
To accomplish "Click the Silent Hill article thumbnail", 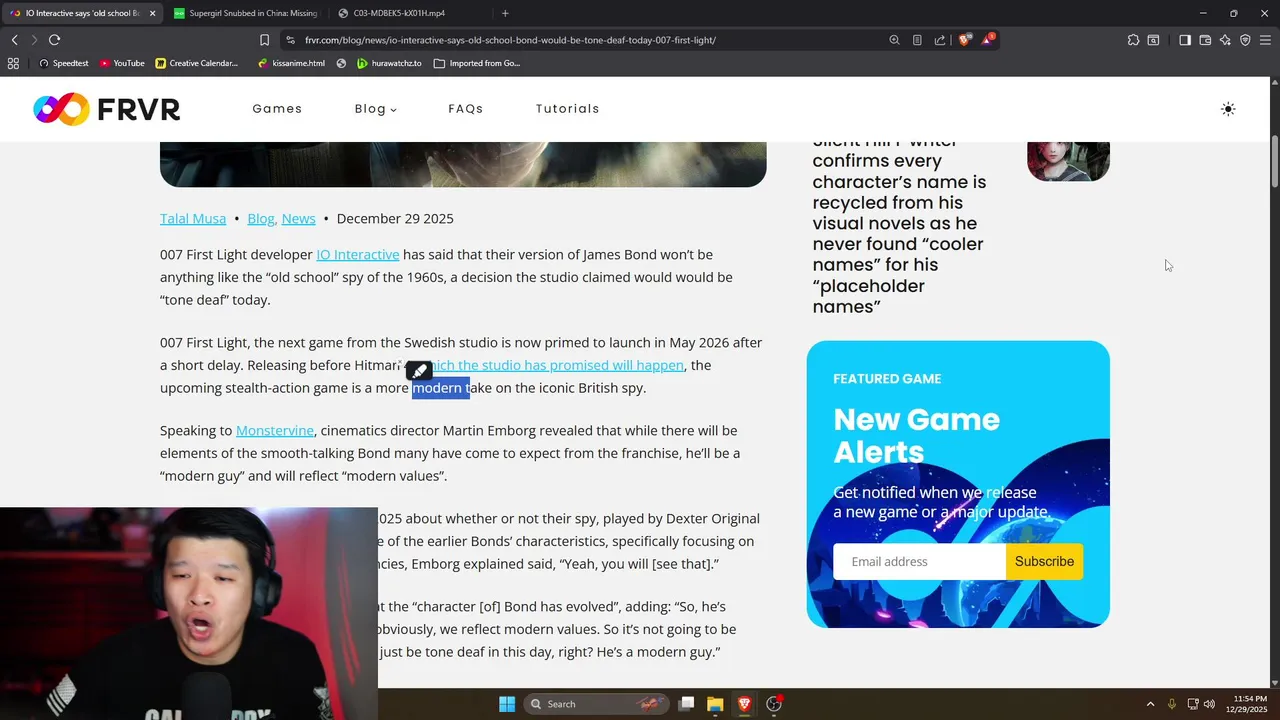I will click(x=1068, y=161).
